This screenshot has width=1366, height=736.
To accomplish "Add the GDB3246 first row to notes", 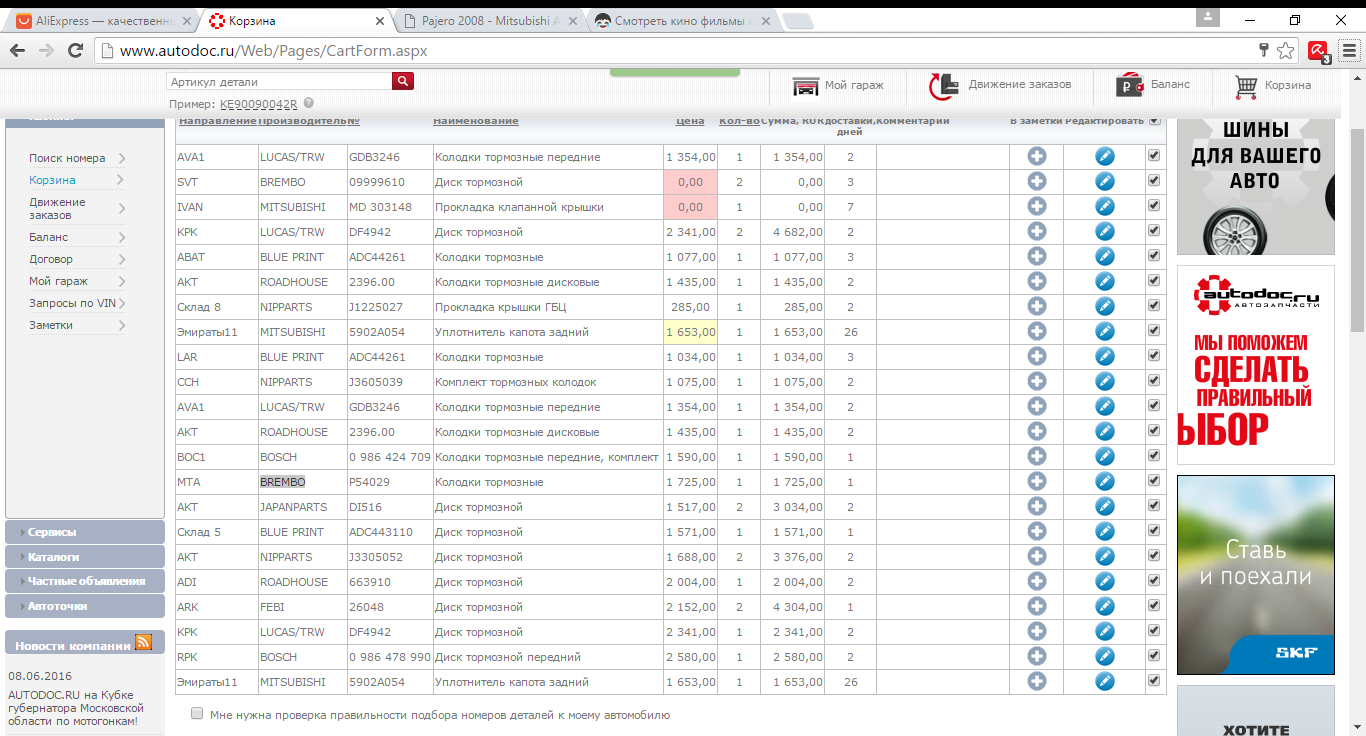I will (x=1036, y=157).
